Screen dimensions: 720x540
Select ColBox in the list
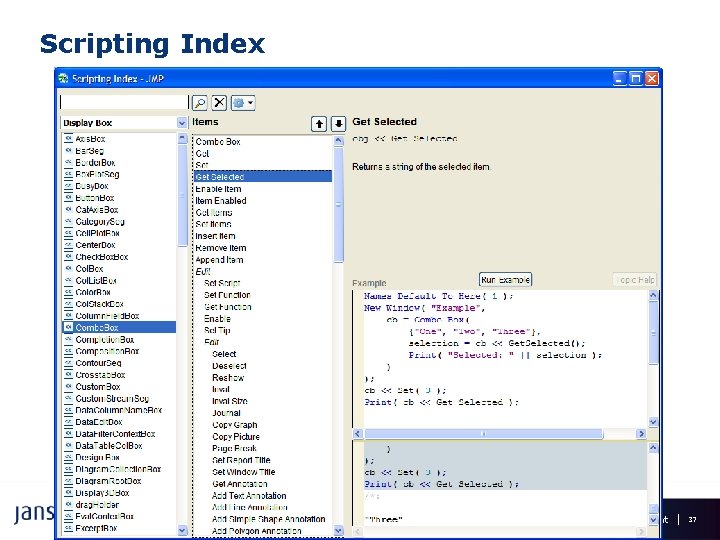point(89,269)
